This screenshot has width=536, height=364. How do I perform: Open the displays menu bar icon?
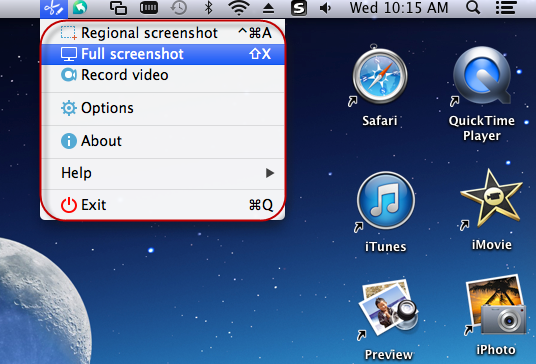(118, 8)
